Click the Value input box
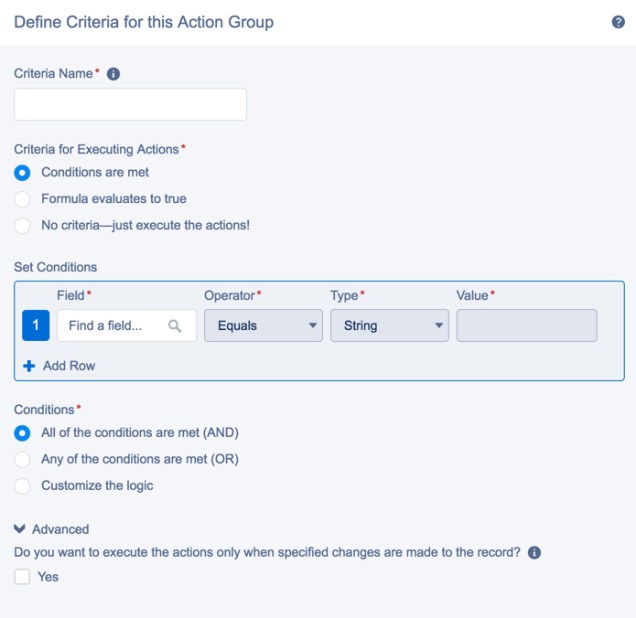 point(526,326)
